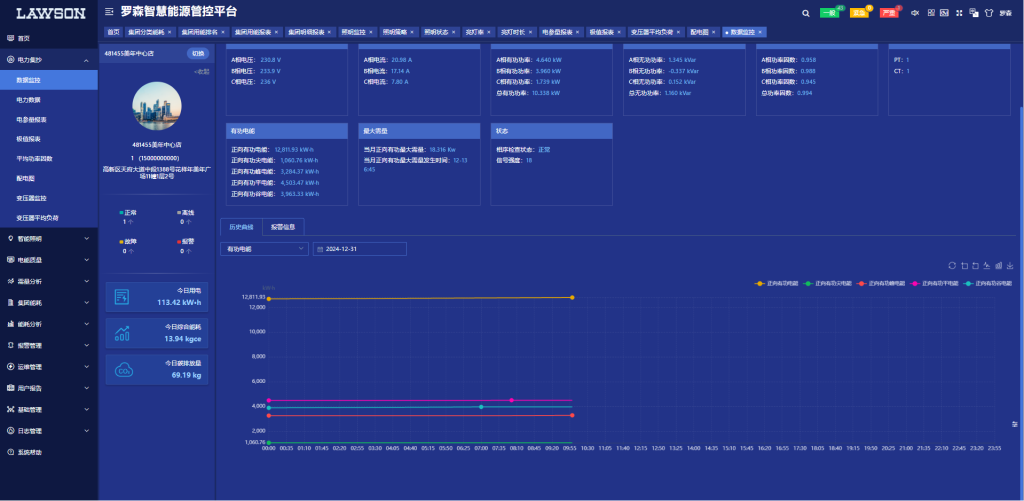Click the 电能质量 icon in the sidebar

pyautogui.click(x=10, y=259)
